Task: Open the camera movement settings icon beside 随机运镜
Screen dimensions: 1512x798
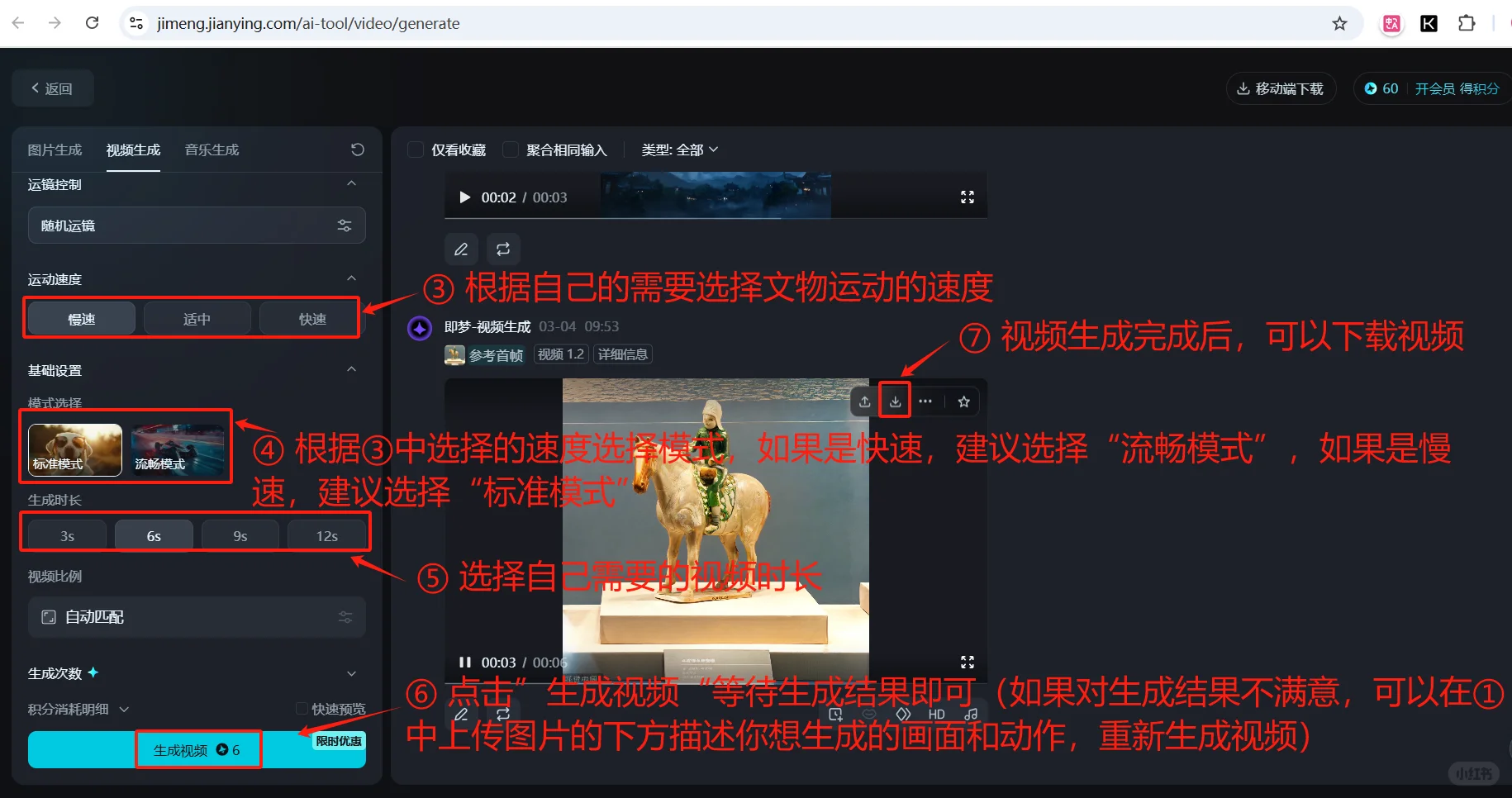Action: (345, 225)
